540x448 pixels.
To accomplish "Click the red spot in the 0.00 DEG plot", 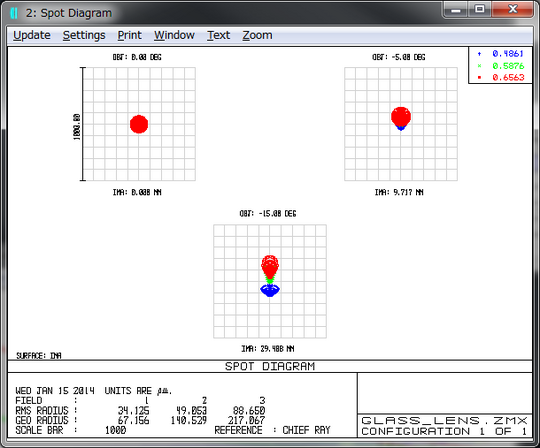I will [139, 124].
